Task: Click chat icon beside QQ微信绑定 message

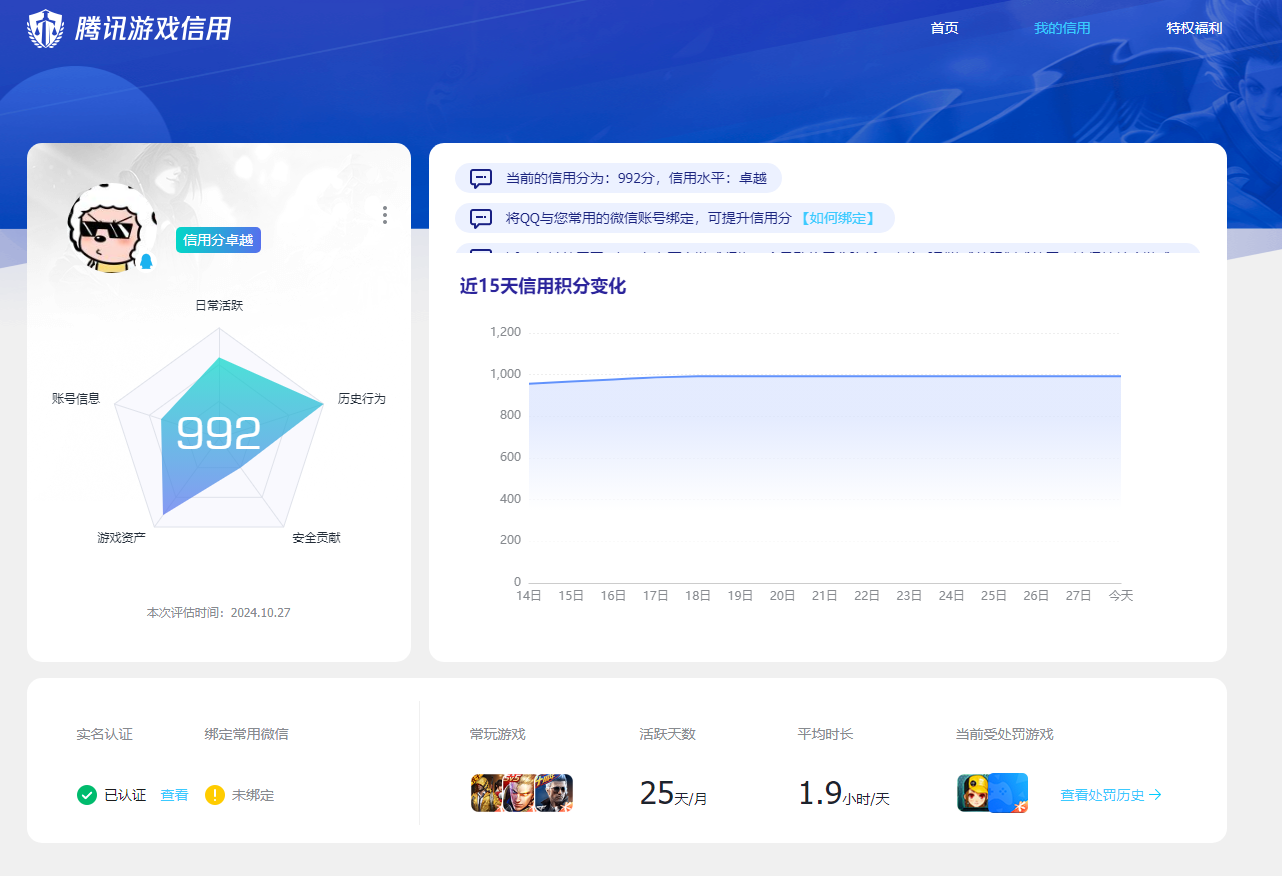Action: (481, 218)
